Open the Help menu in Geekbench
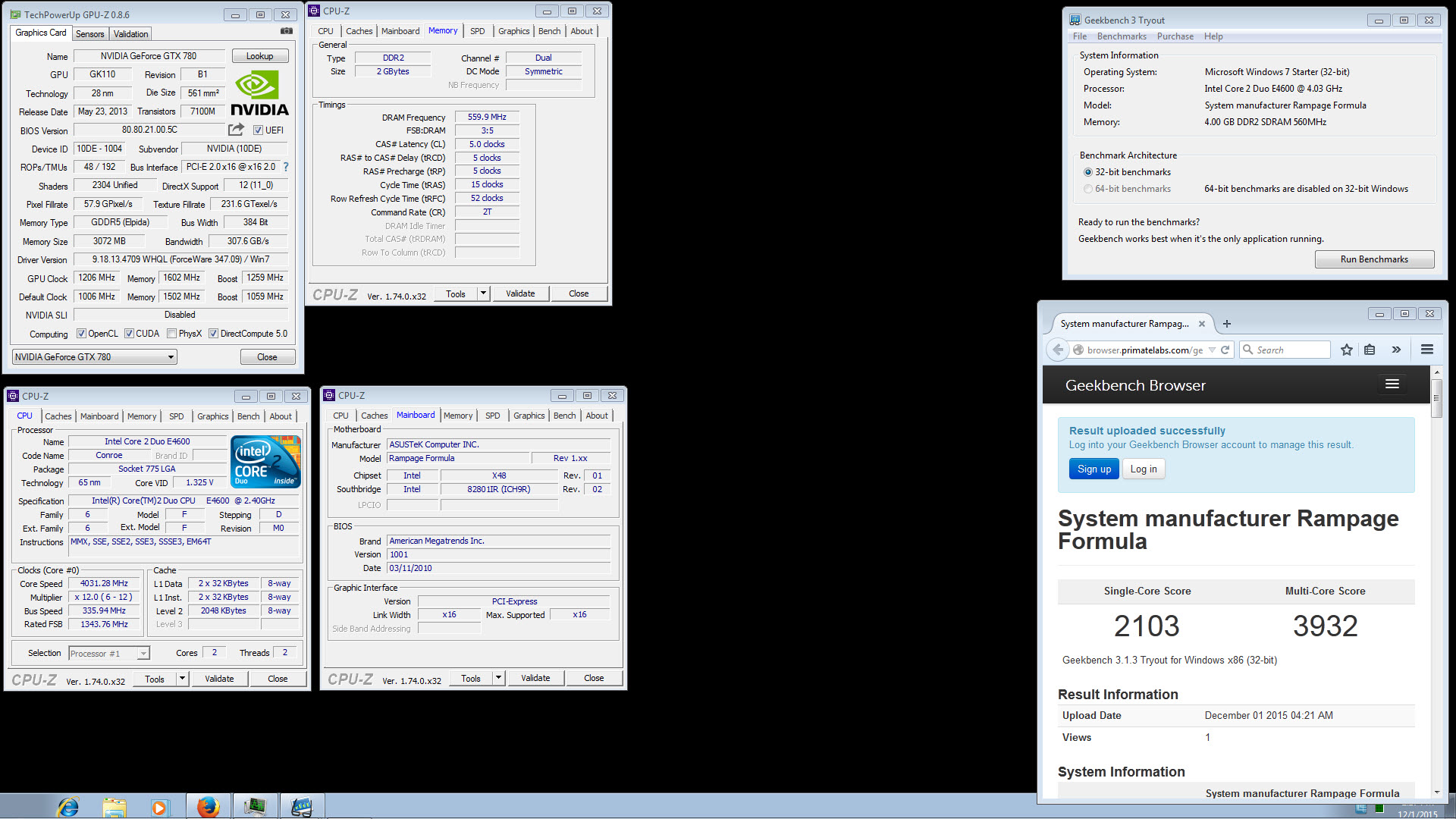The width and height of the screenshot is (1456, 819). (1213, 36)
